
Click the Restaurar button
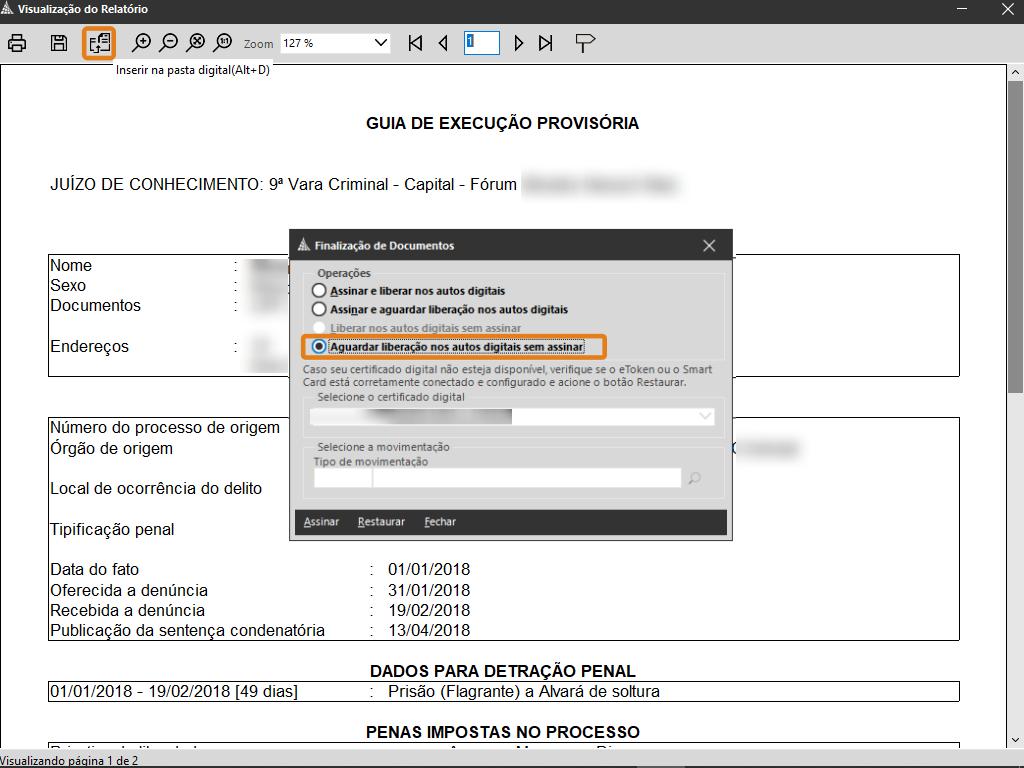381,522
